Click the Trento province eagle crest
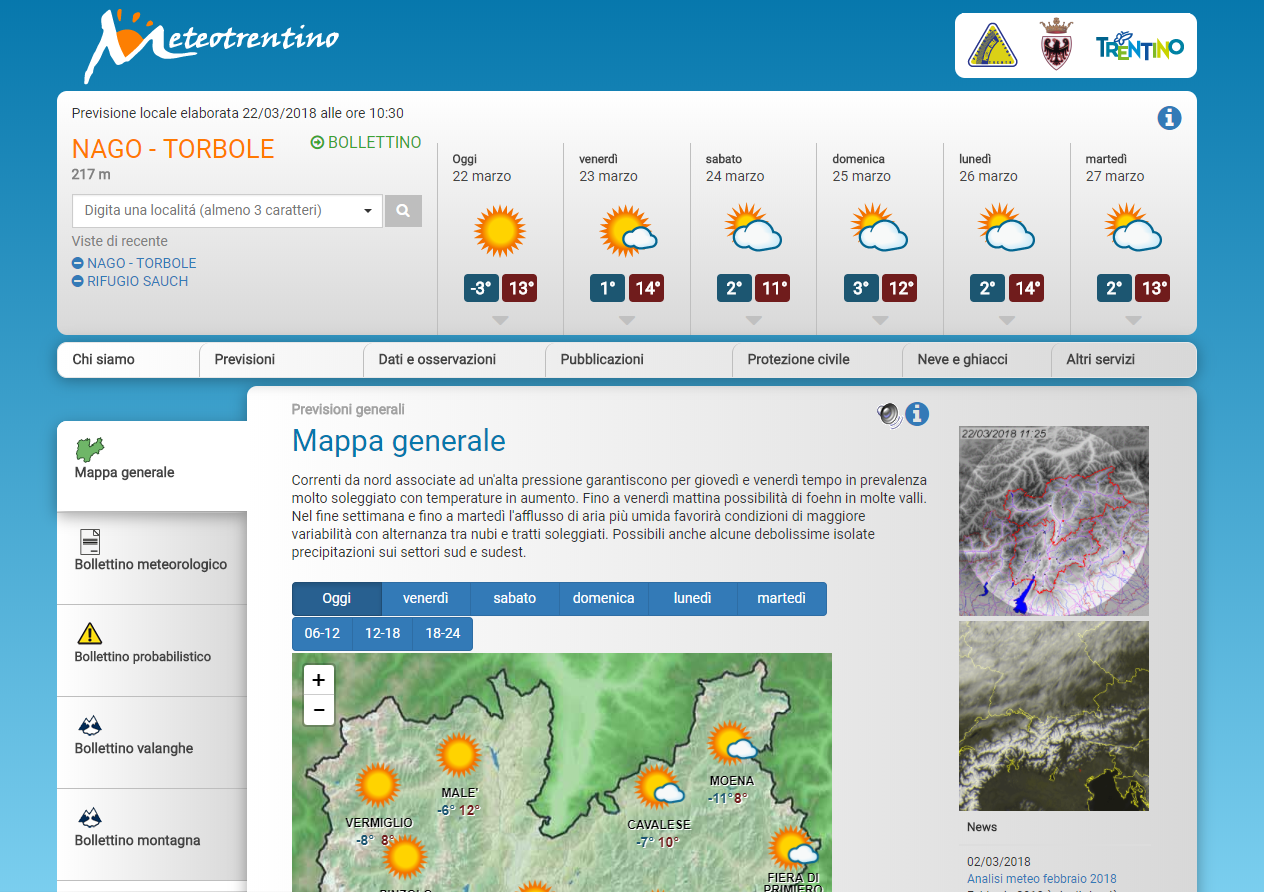 pos(1056,45)
